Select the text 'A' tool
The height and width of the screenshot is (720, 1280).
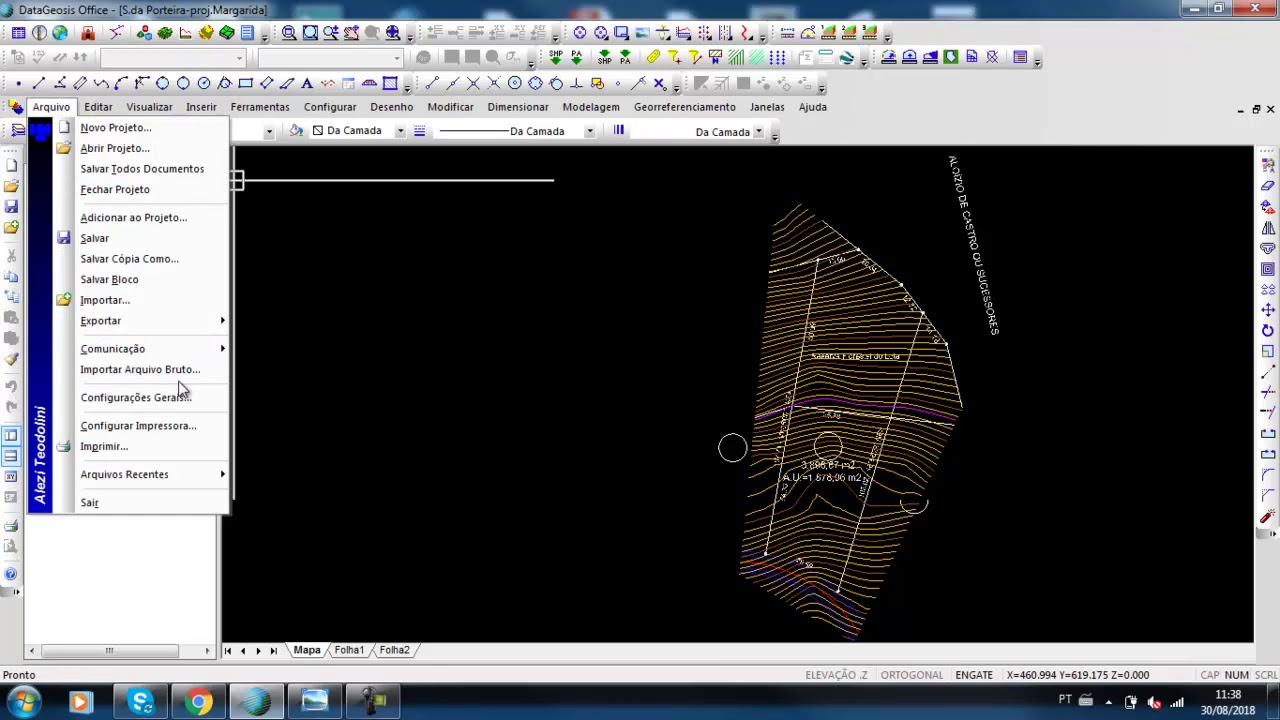click(x=307, y=83)
